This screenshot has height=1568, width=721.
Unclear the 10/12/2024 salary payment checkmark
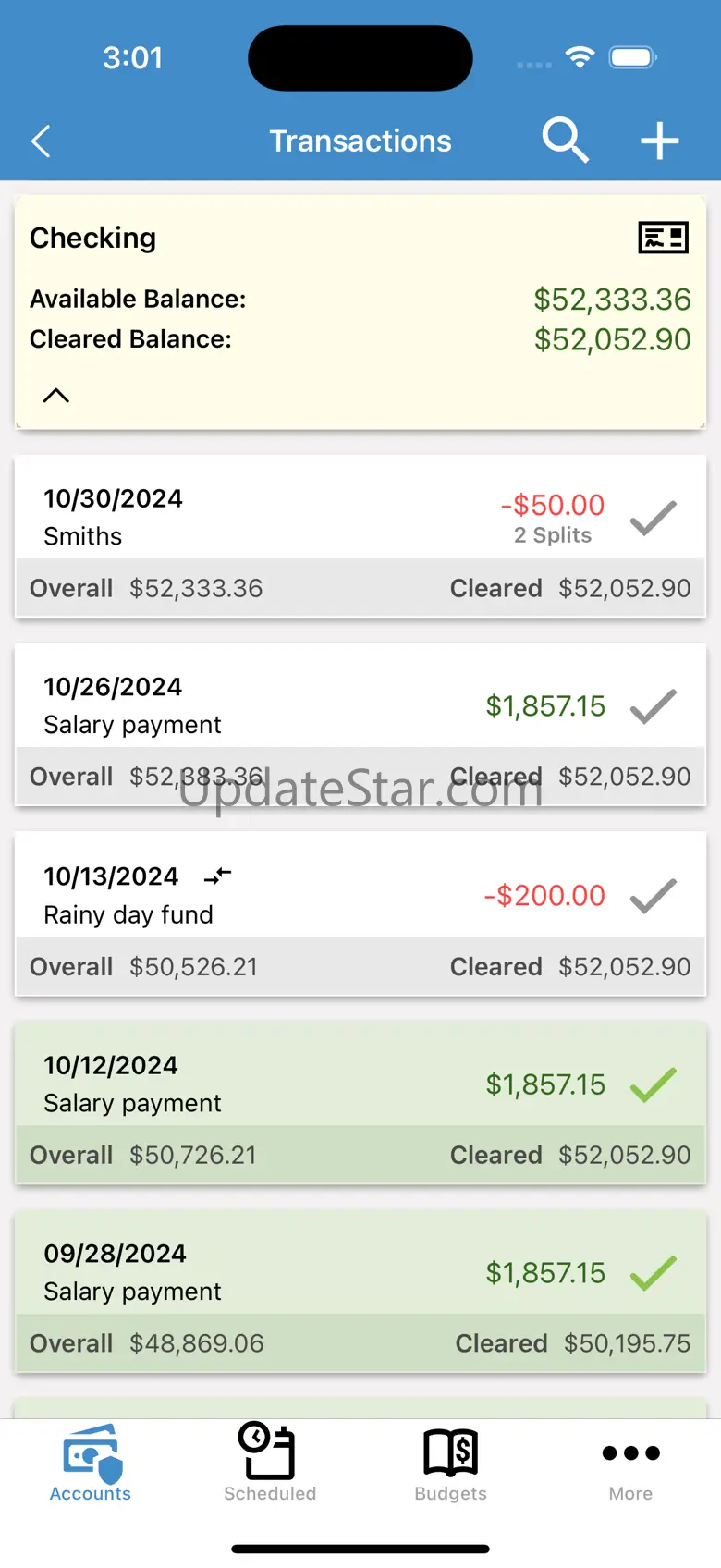(654, 1084)
